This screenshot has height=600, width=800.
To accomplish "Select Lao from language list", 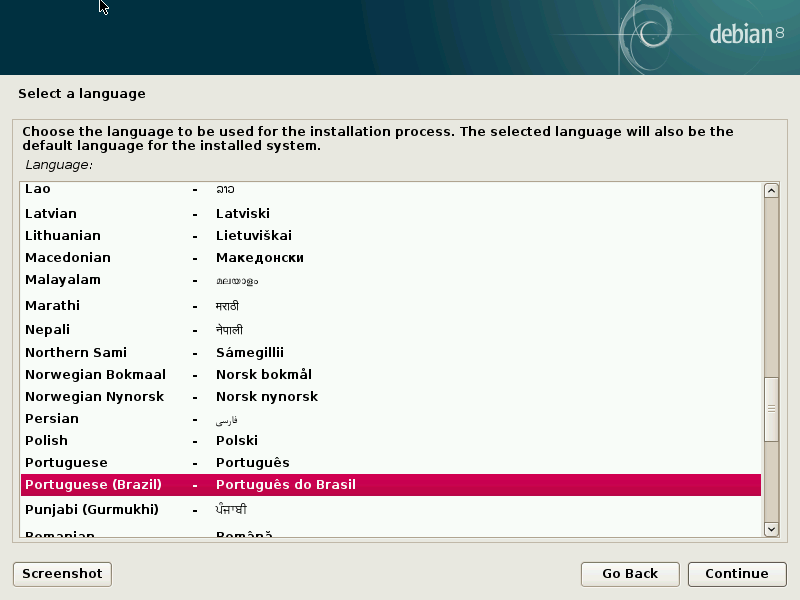I will tap(390, 189).
